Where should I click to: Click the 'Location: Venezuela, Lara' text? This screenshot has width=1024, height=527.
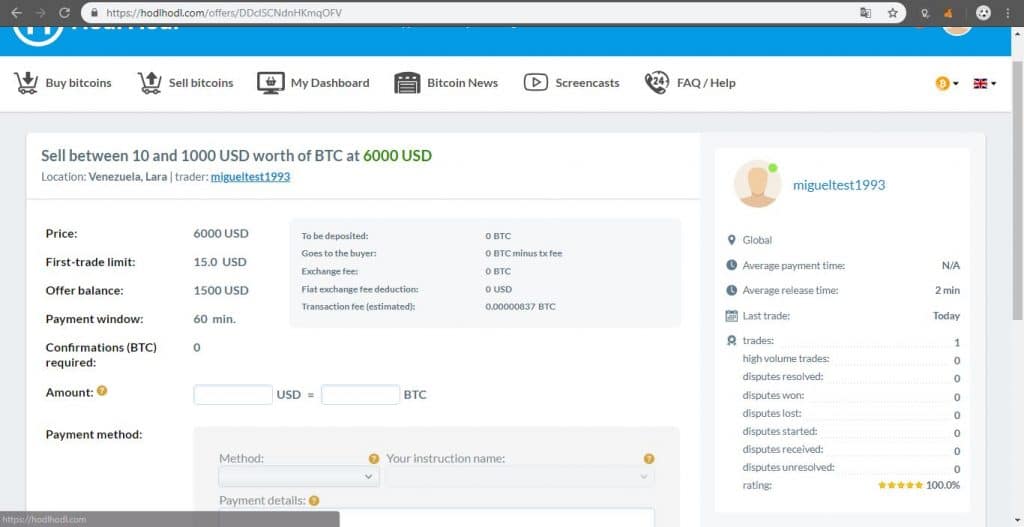104,177
